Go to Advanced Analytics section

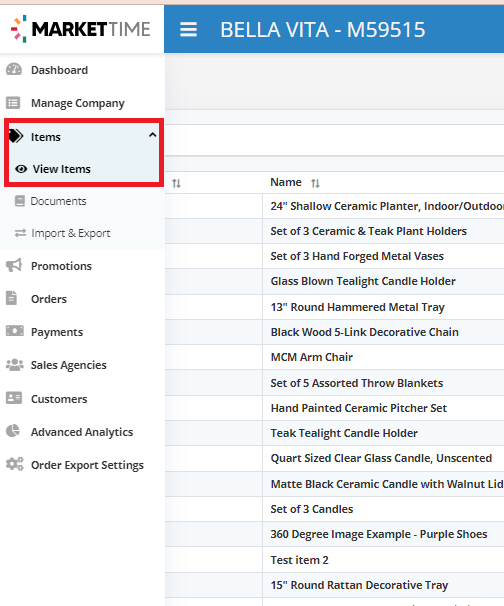pos(82,432)
